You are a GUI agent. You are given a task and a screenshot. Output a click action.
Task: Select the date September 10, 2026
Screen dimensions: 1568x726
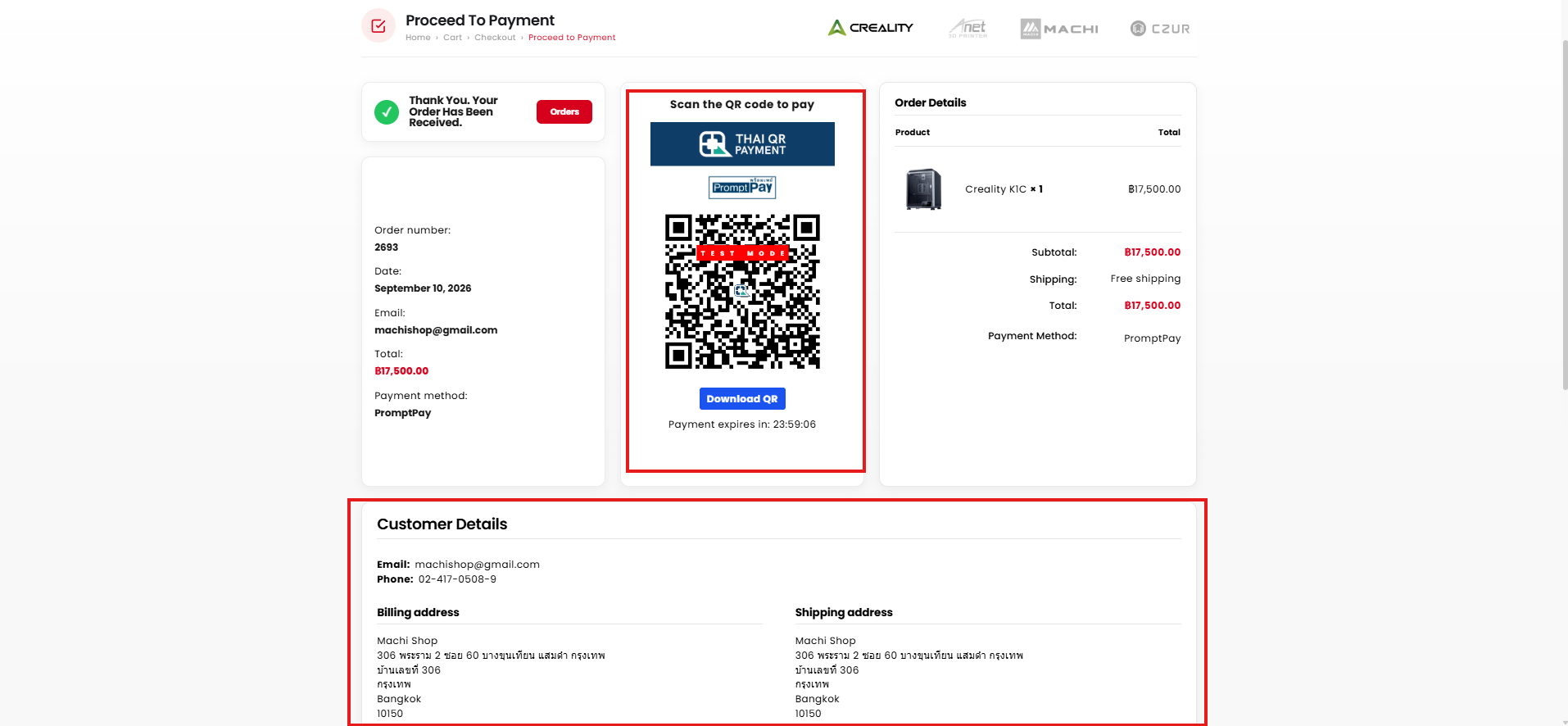pos(423,288)
